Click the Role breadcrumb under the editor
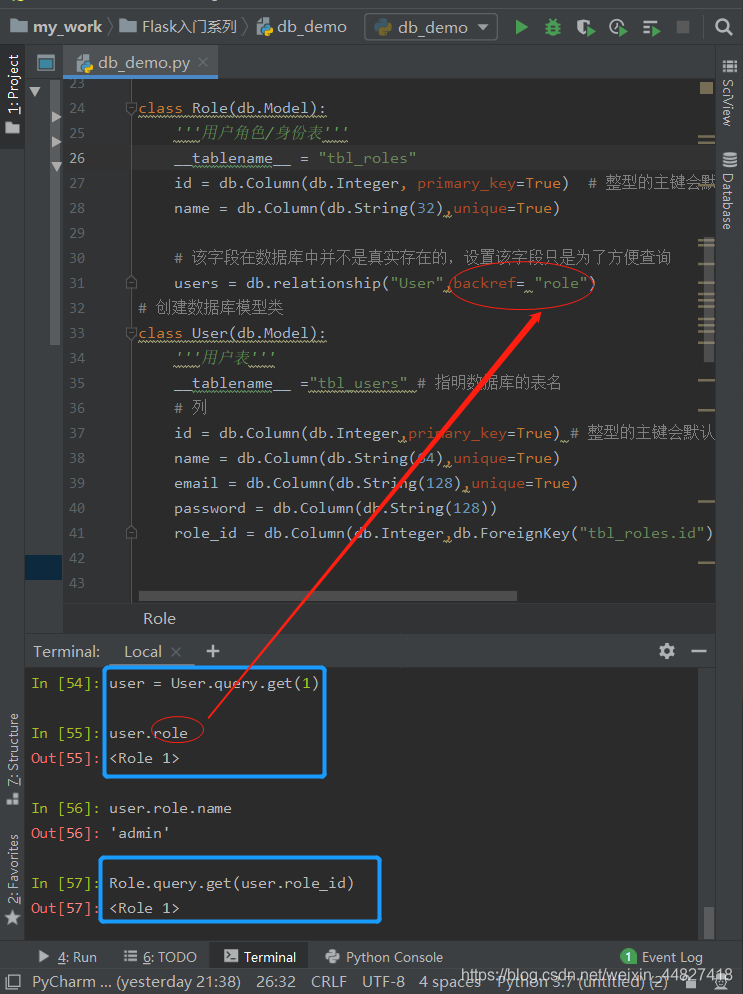The image size is (743, 994). coord(160,619)
